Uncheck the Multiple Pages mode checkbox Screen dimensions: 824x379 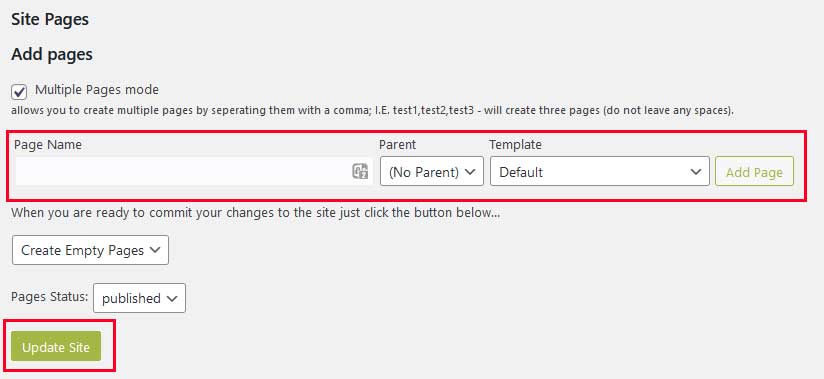click(19, 92)
